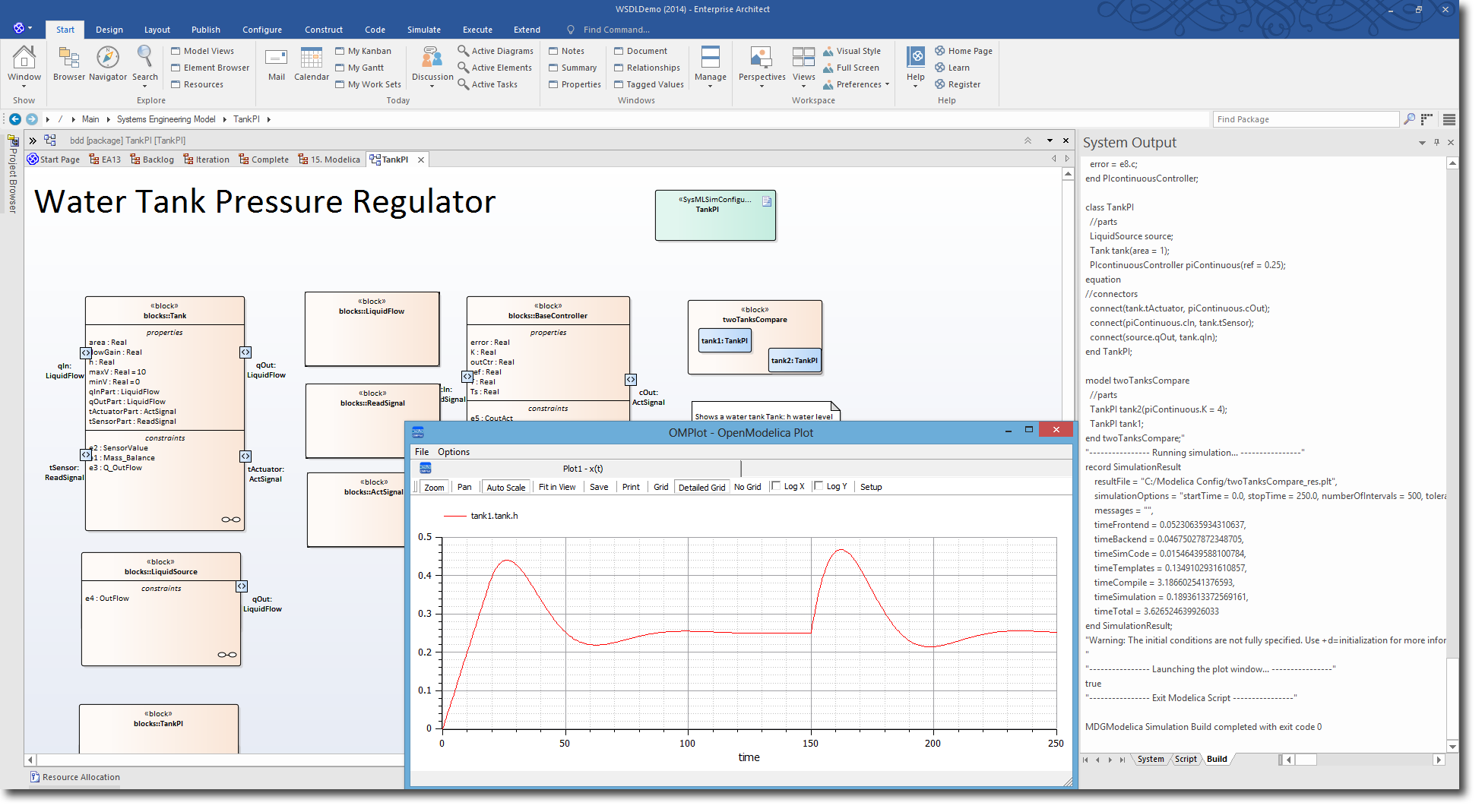
Task: Click the Mail icon
Action: click(276, 58)
